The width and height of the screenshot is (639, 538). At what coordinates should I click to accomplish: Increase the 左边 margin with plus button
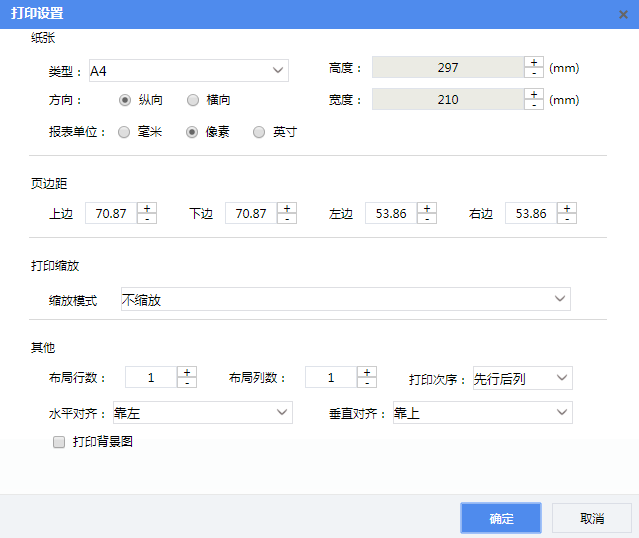click(427, 208)
